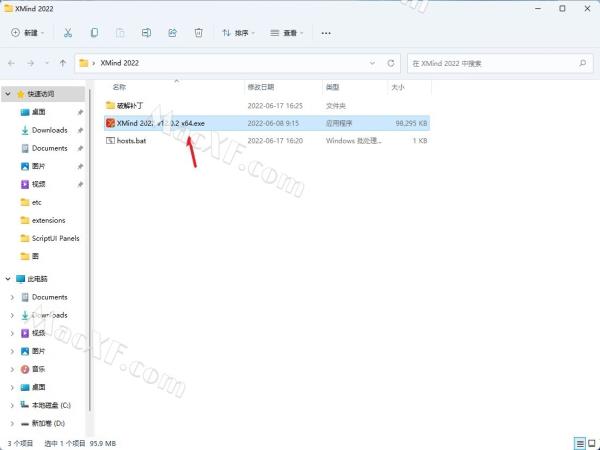
Task: Open Pictures in Quick access
Action: point(38,166)
